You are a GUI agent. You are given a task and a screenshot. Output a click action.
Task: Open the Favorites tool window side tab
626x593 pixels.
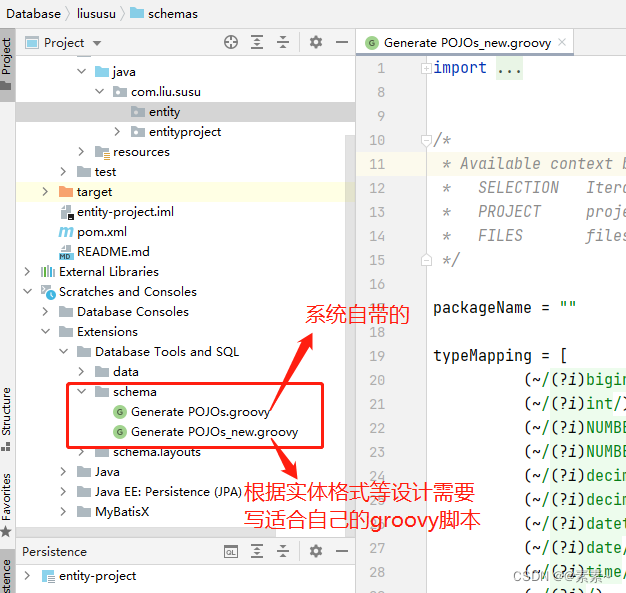pos(6,504)
